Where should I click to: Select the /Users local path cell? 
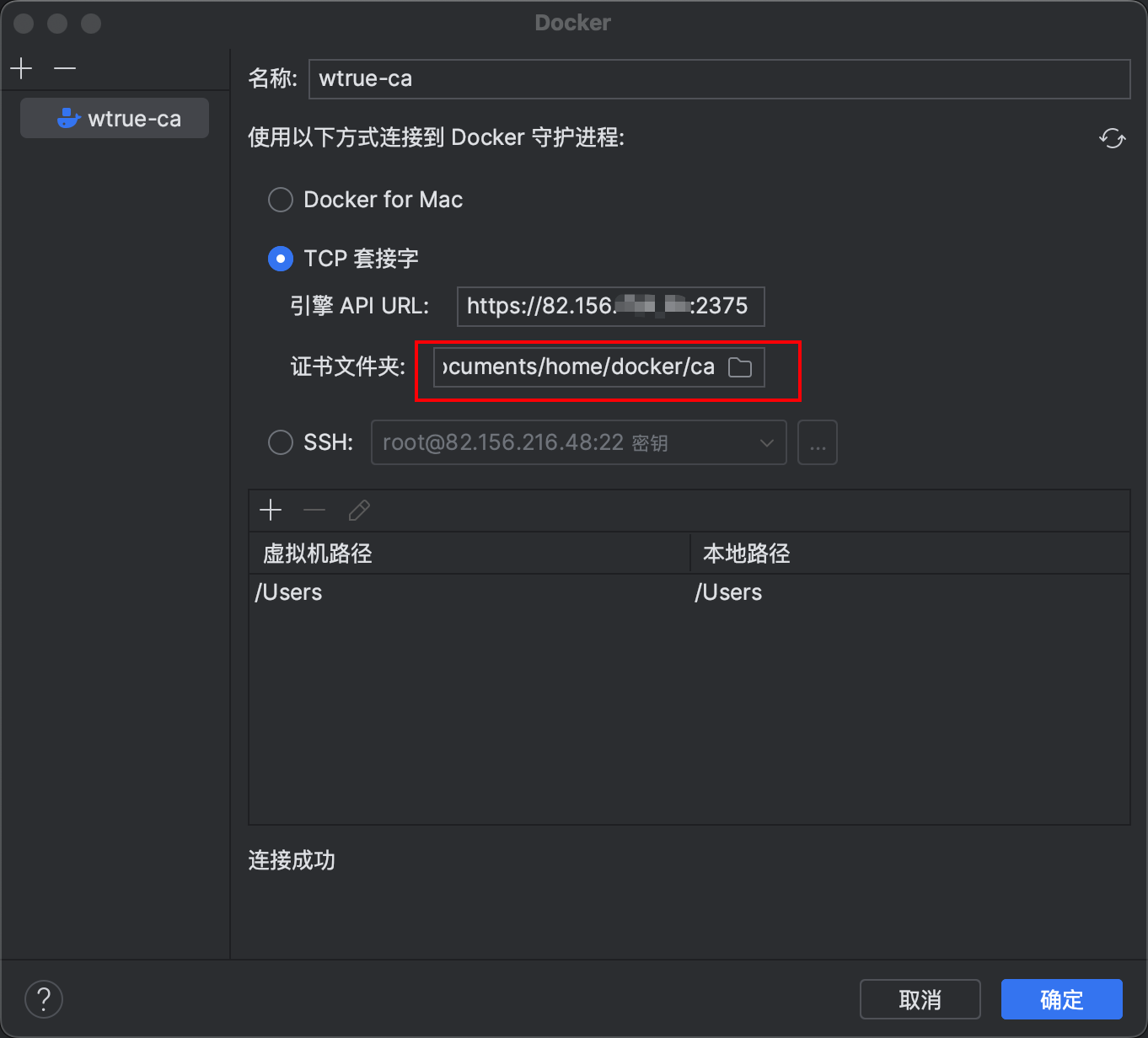[x=910, y=592]
